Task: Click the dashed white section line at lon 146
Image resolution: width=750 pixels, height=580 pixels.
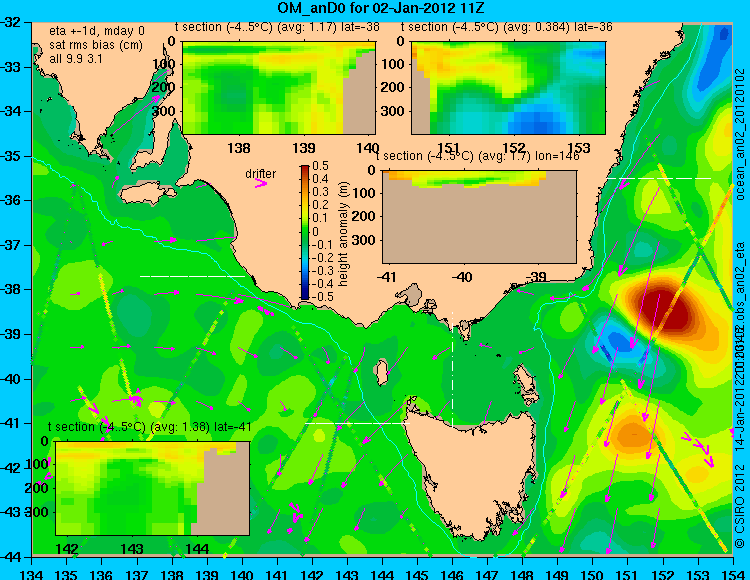Action: (452, 368)
